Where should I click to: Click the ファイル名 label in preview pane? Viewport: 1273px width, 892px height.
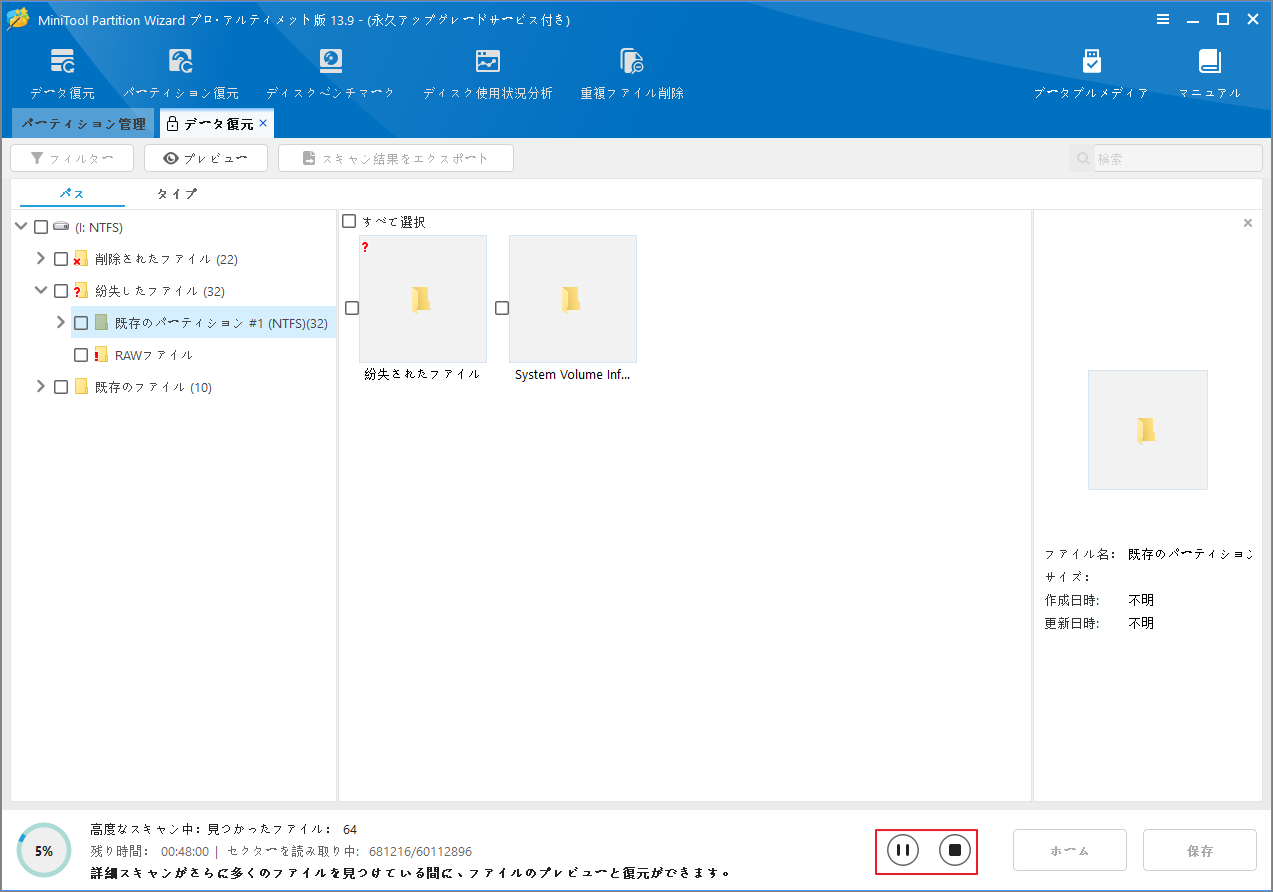1082,553
